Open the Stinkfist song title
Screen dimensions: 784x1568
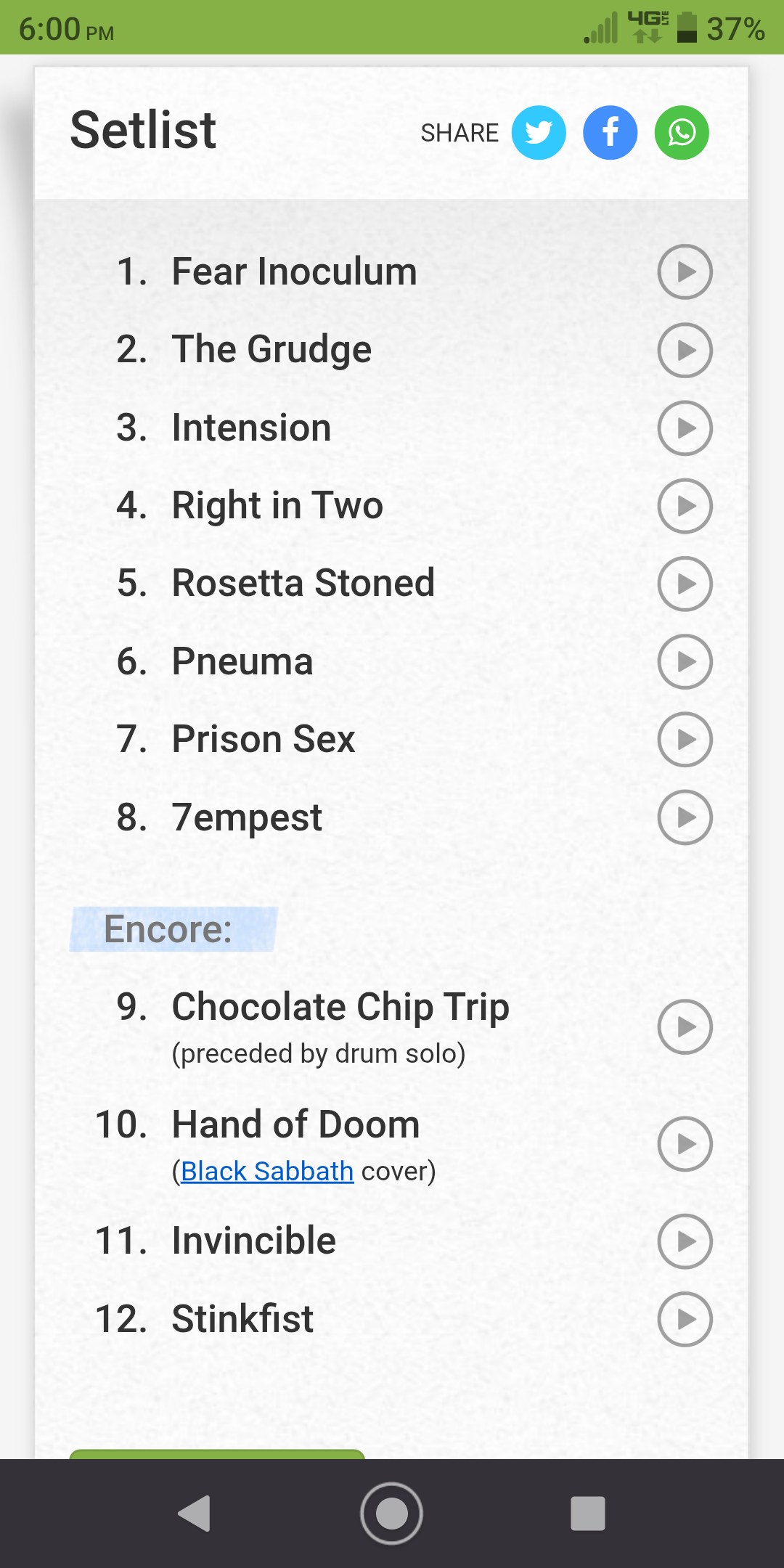(x=242, y=1319)
